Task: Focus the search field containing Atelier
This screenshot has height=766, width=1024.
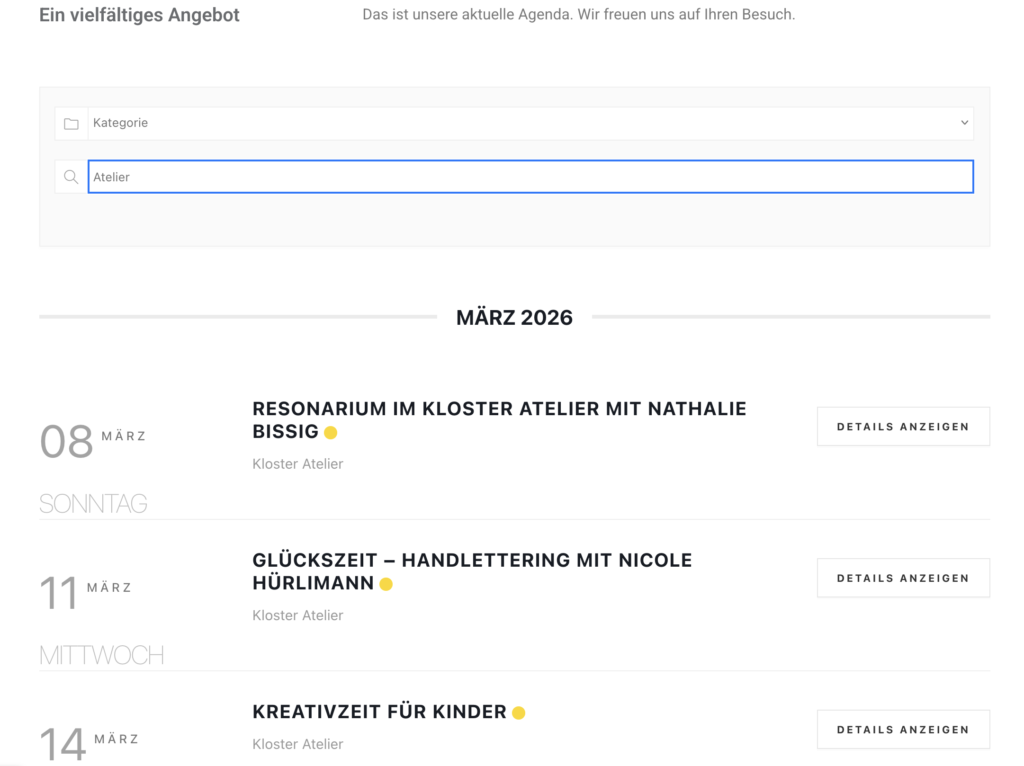Action: point(530,177)
